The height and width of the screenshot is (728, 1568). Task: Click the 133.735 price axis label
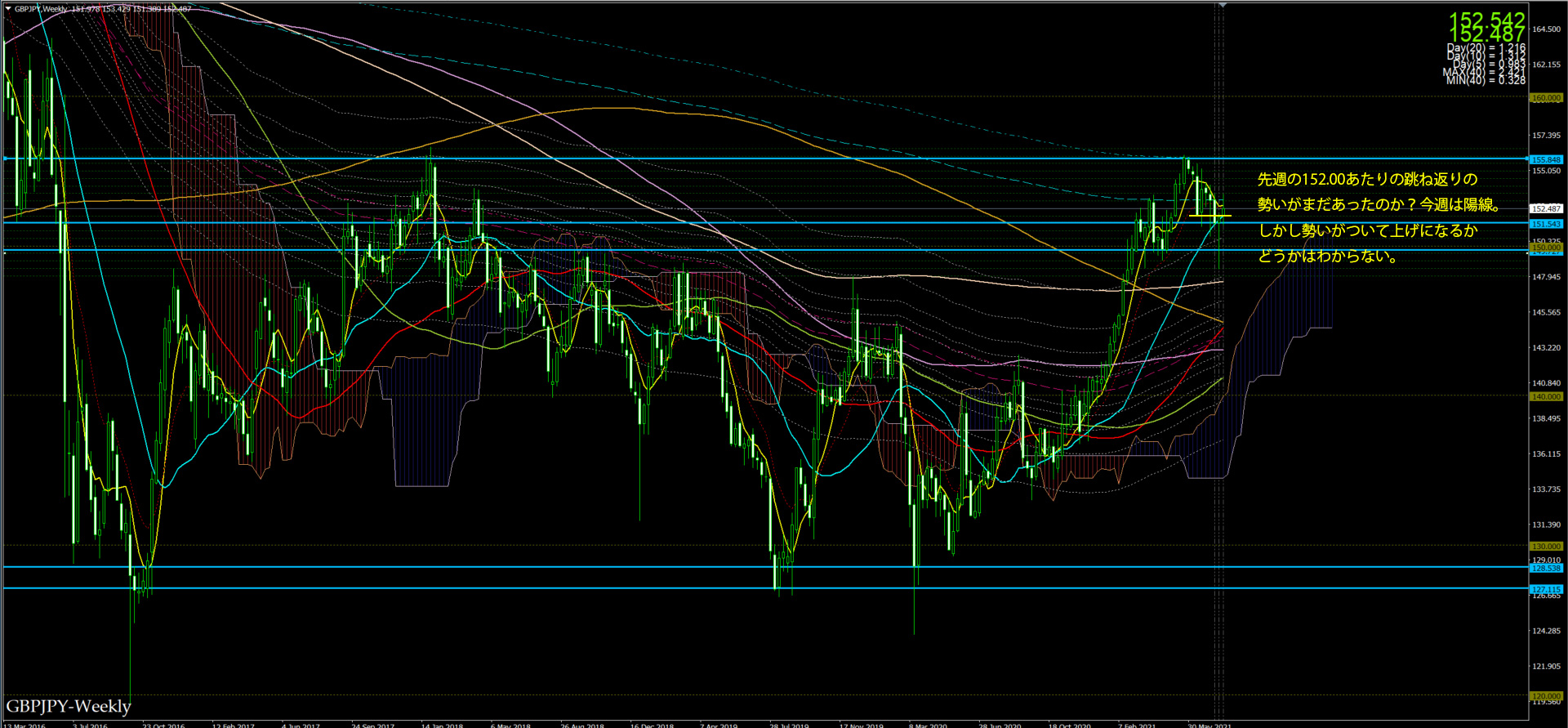pyautogui.click(x=1546, y=489)
